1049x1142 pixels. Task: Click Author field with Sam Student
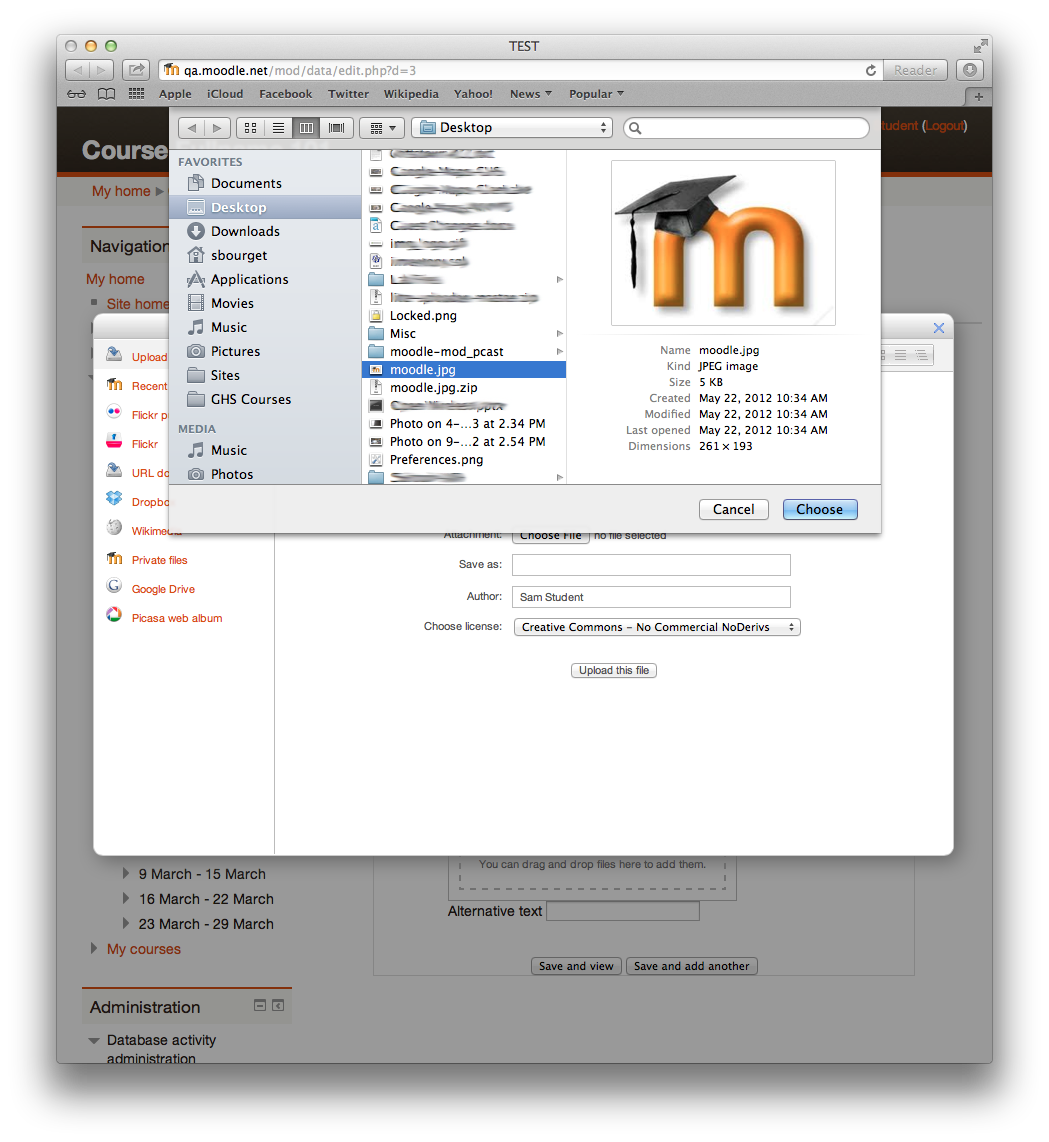point(651,597)
